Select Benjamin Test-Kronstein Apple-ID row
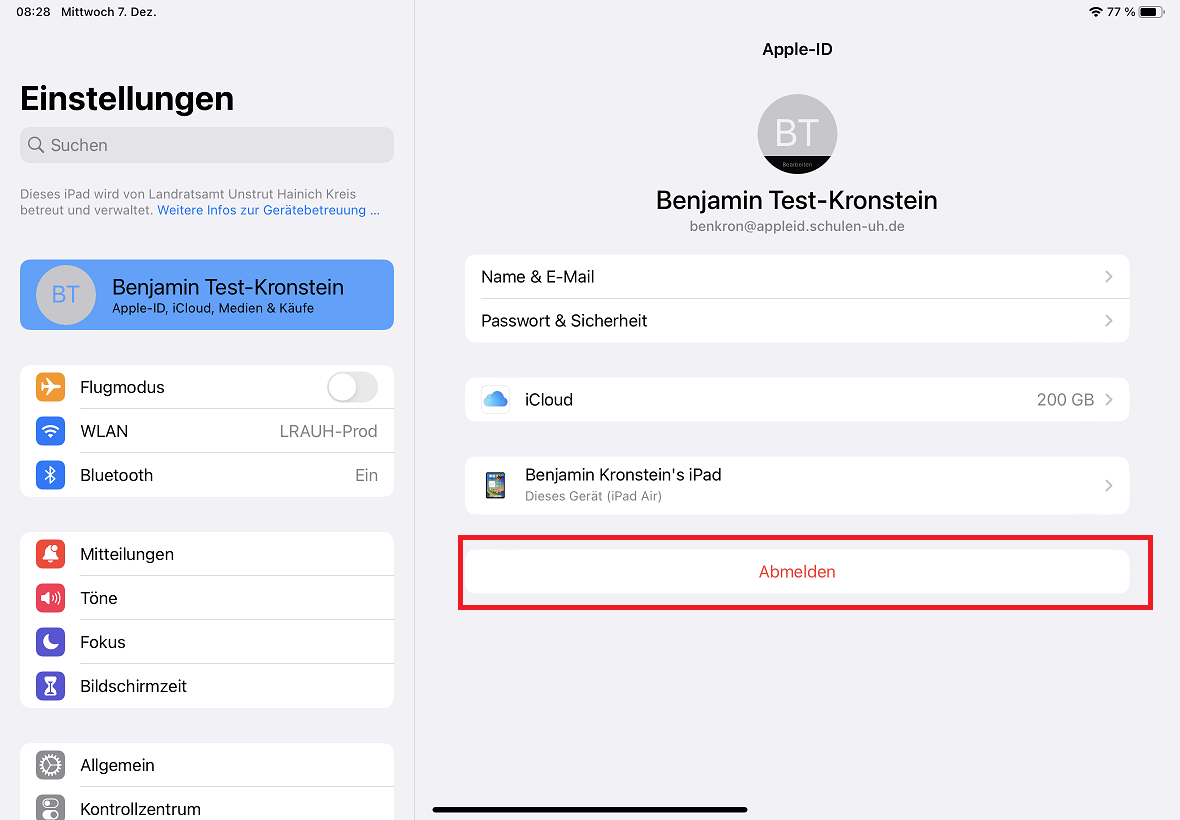Image resolution: width=1180 pixels, height=820 pixels. [207, 295]
